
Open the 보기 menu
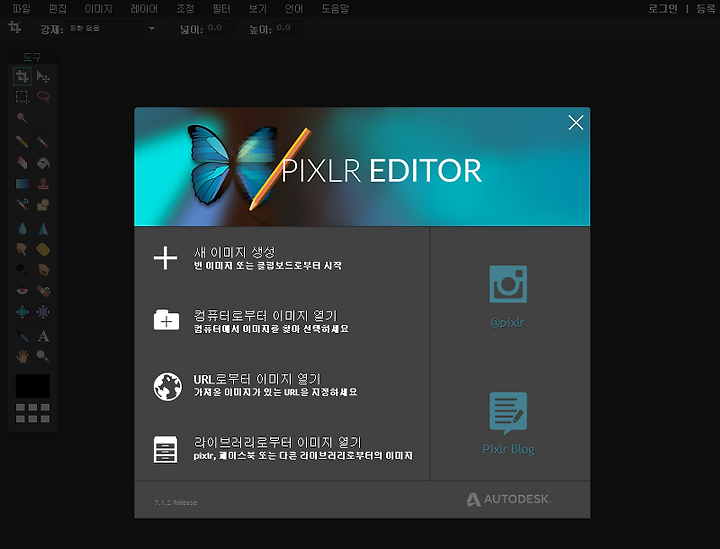click(258, 9)
